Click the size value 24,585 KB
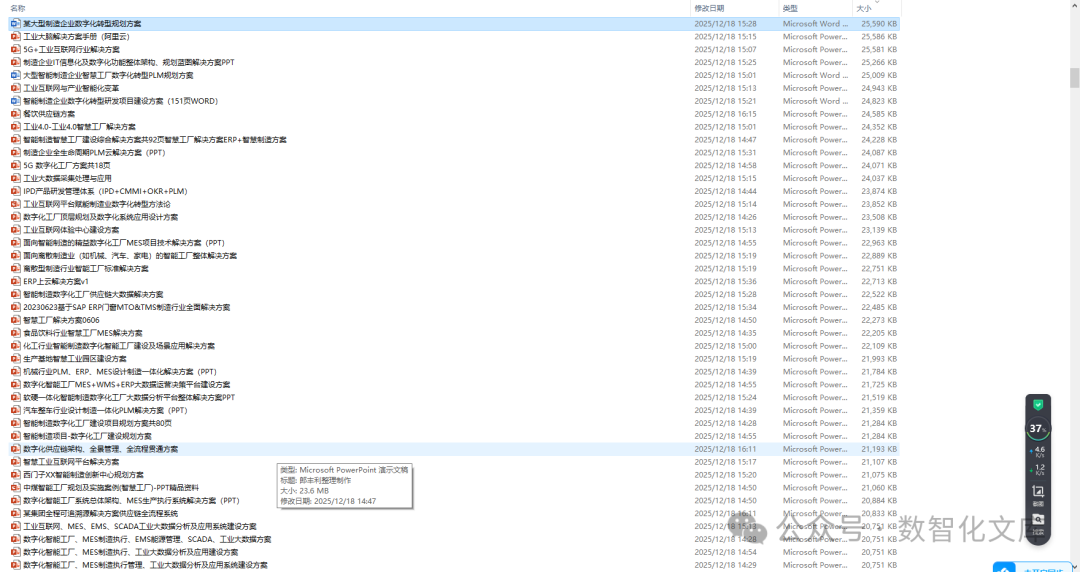This screenshot has height=572, width=1080. point(879,114)
